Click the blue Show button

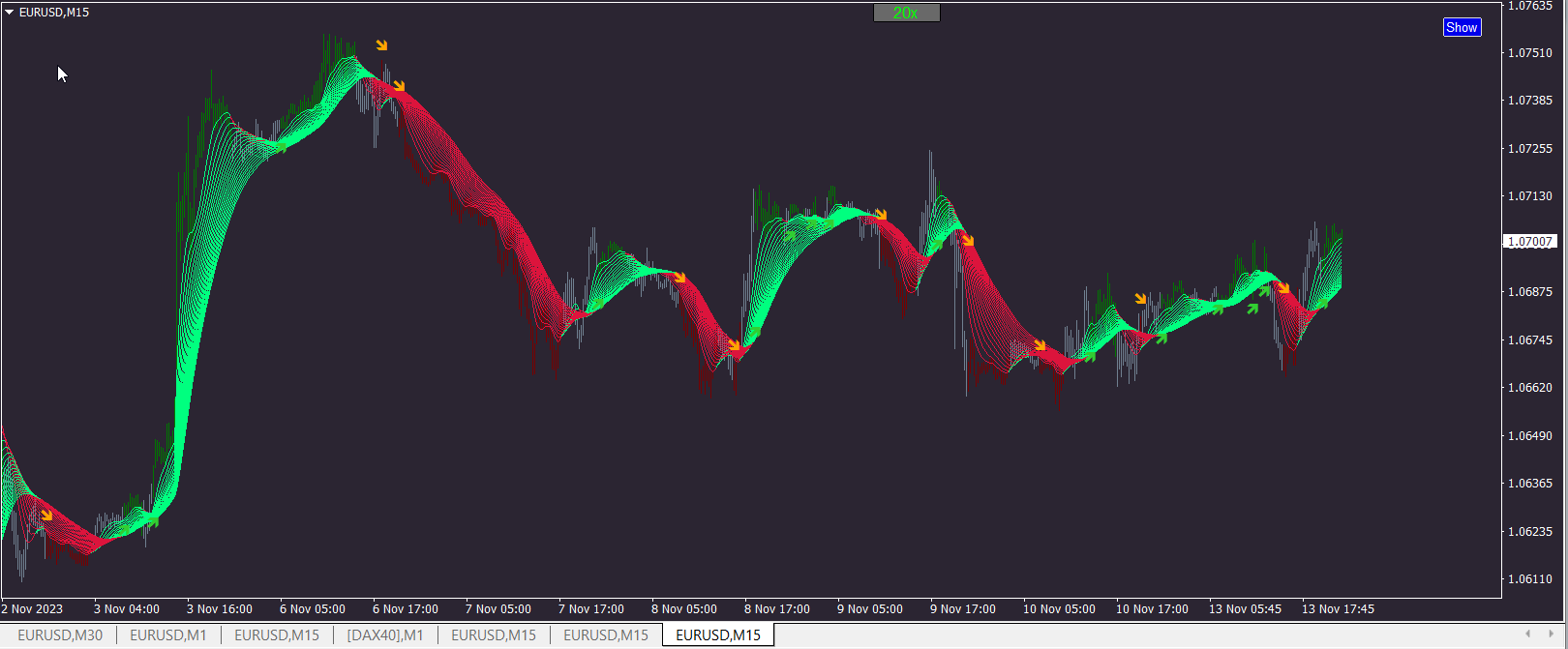[1462, 27]
